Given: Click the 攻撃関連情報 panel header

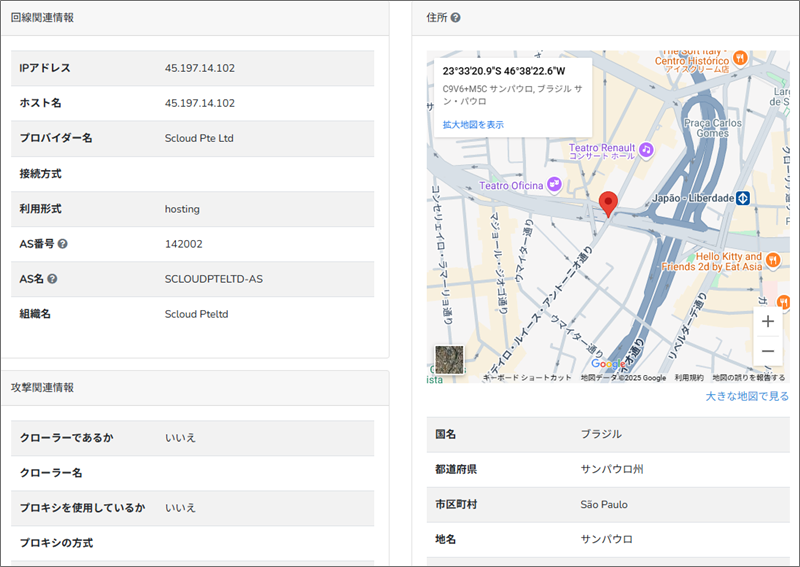Looking at the screenshot, I should tap(195, 388).
